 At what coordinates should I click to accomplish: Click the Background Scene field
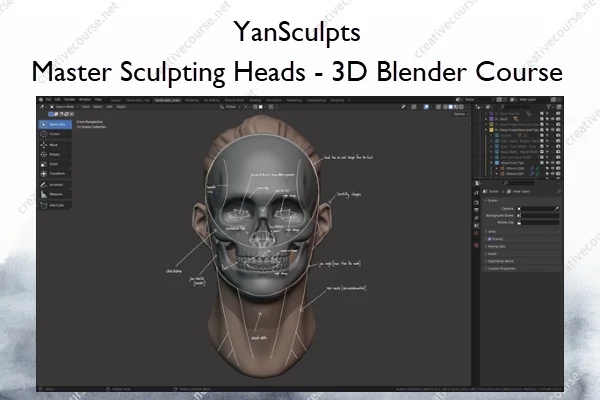pyautogui.click(x=538, y=216)
